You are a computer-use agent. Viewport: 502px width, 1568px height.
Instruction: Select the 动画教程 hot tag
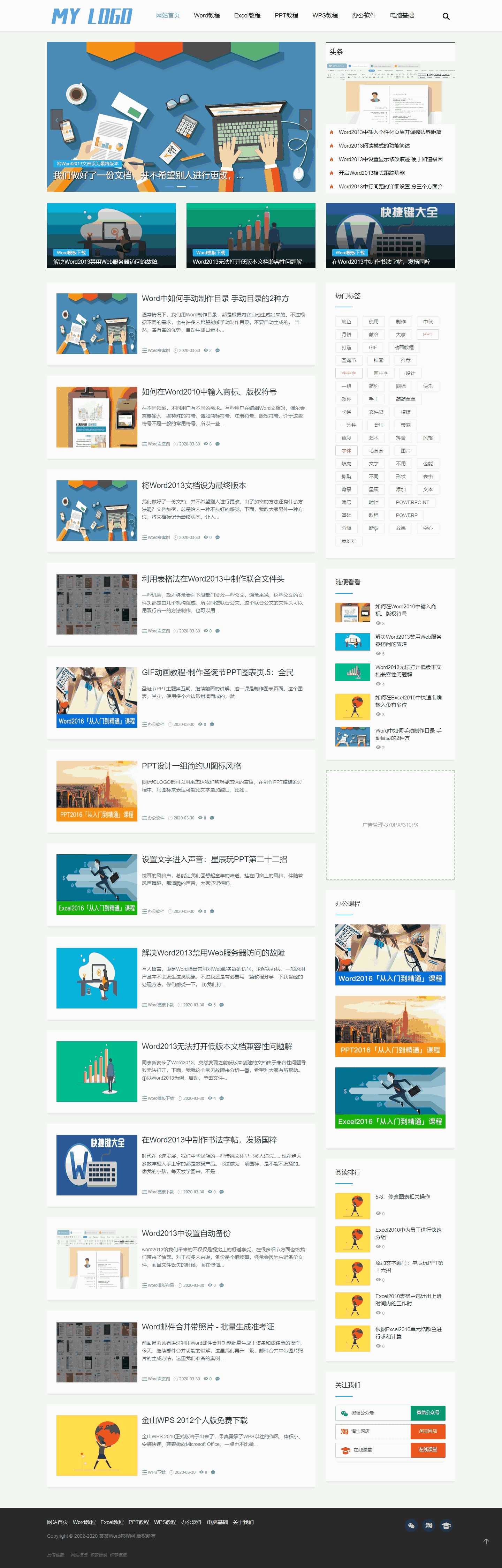404,347
